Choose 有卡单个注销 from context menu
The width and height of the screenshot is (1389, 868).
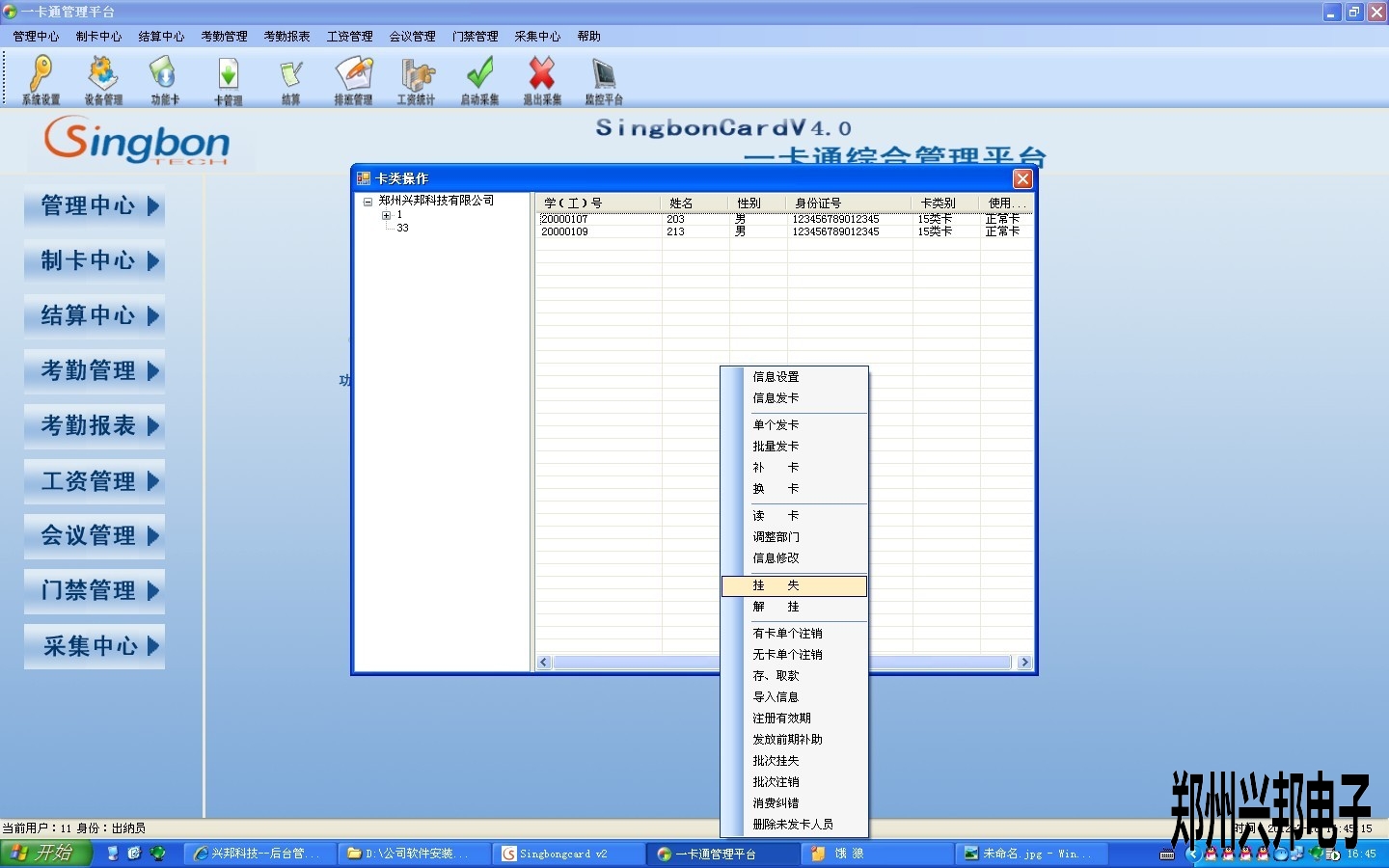point(794,634)
